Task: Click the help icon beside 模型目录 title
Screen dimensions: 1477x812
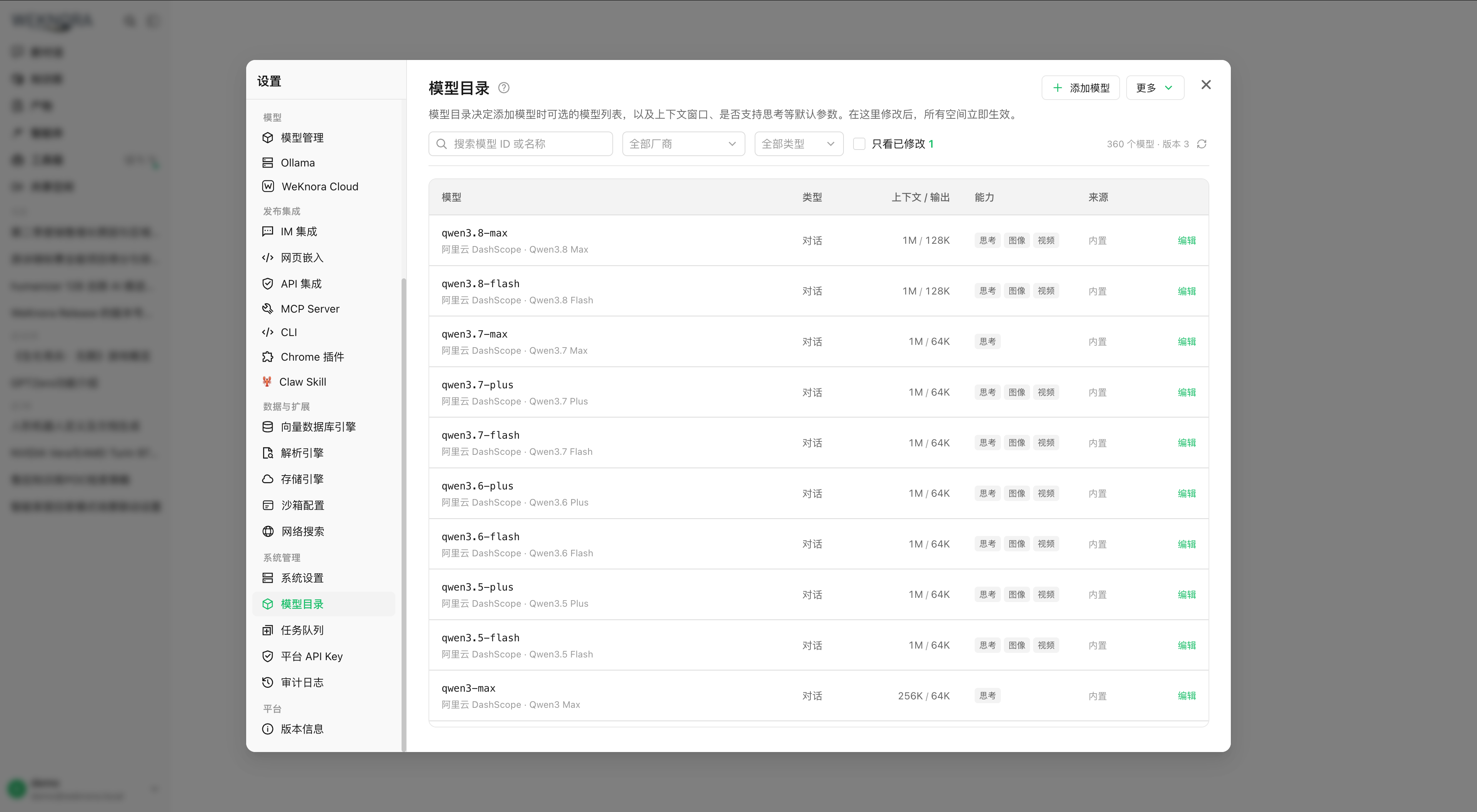Action: click(x=503, y=88)
